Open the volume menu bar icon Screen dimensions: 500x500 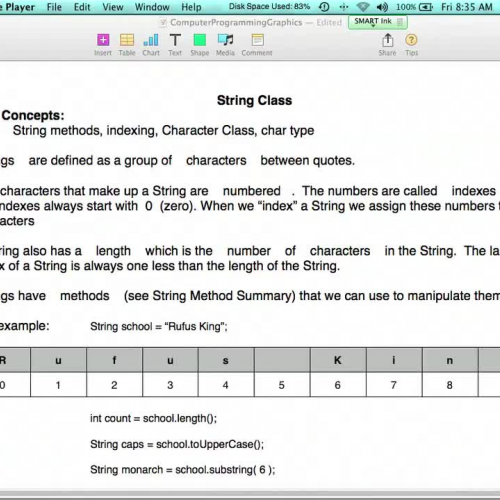tap(382, 7)
